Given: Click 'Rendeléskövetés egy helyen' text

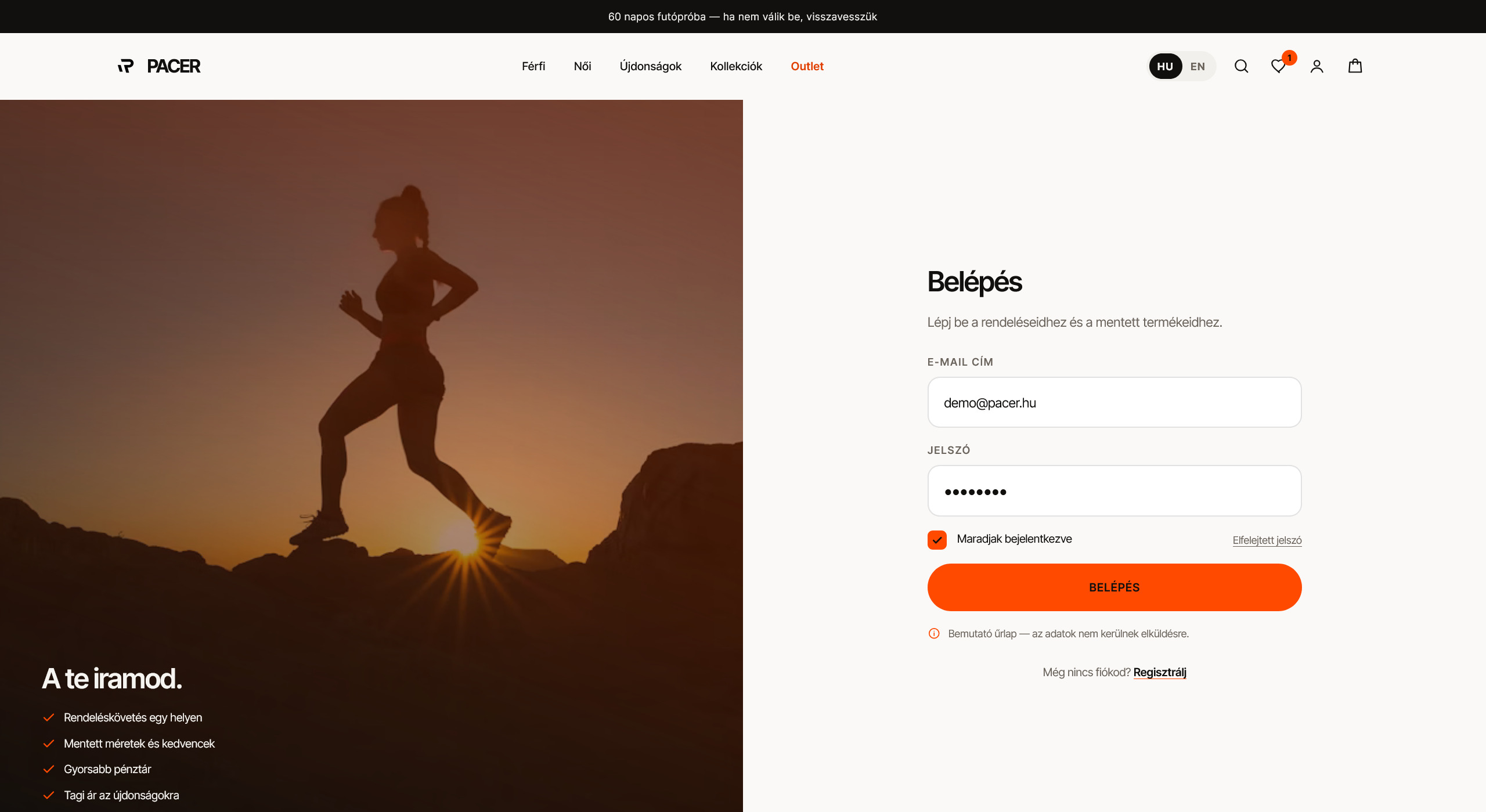Looking at the screenshot, I should (x=133, y=717).
